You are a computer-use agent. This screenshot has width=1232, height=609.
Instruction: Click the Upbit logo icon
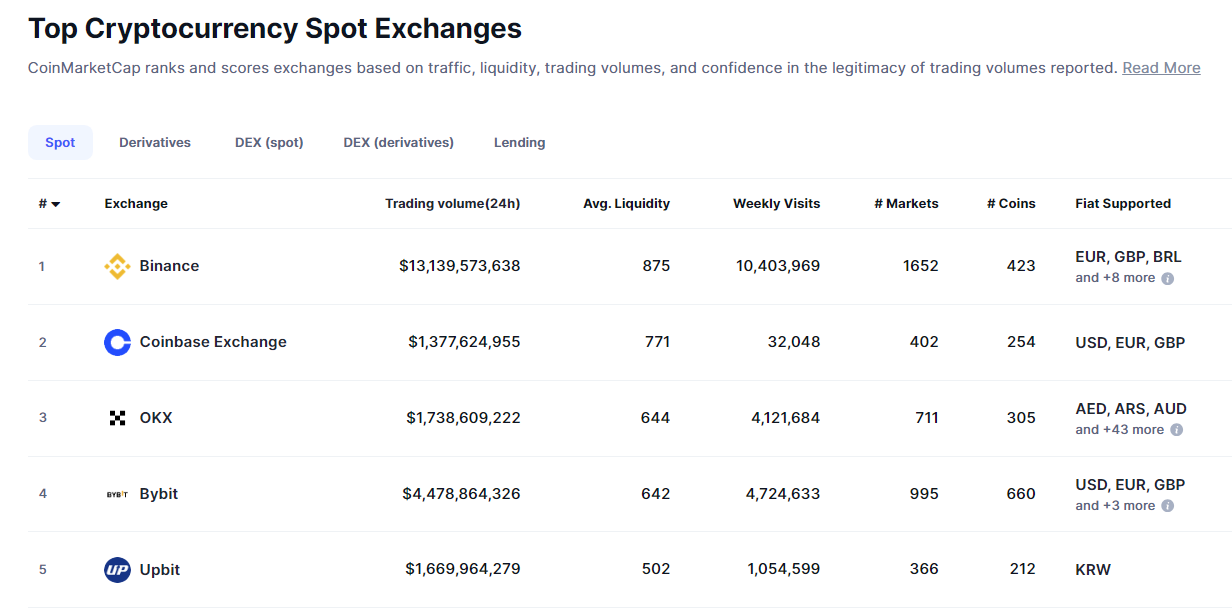coord(117,570)
